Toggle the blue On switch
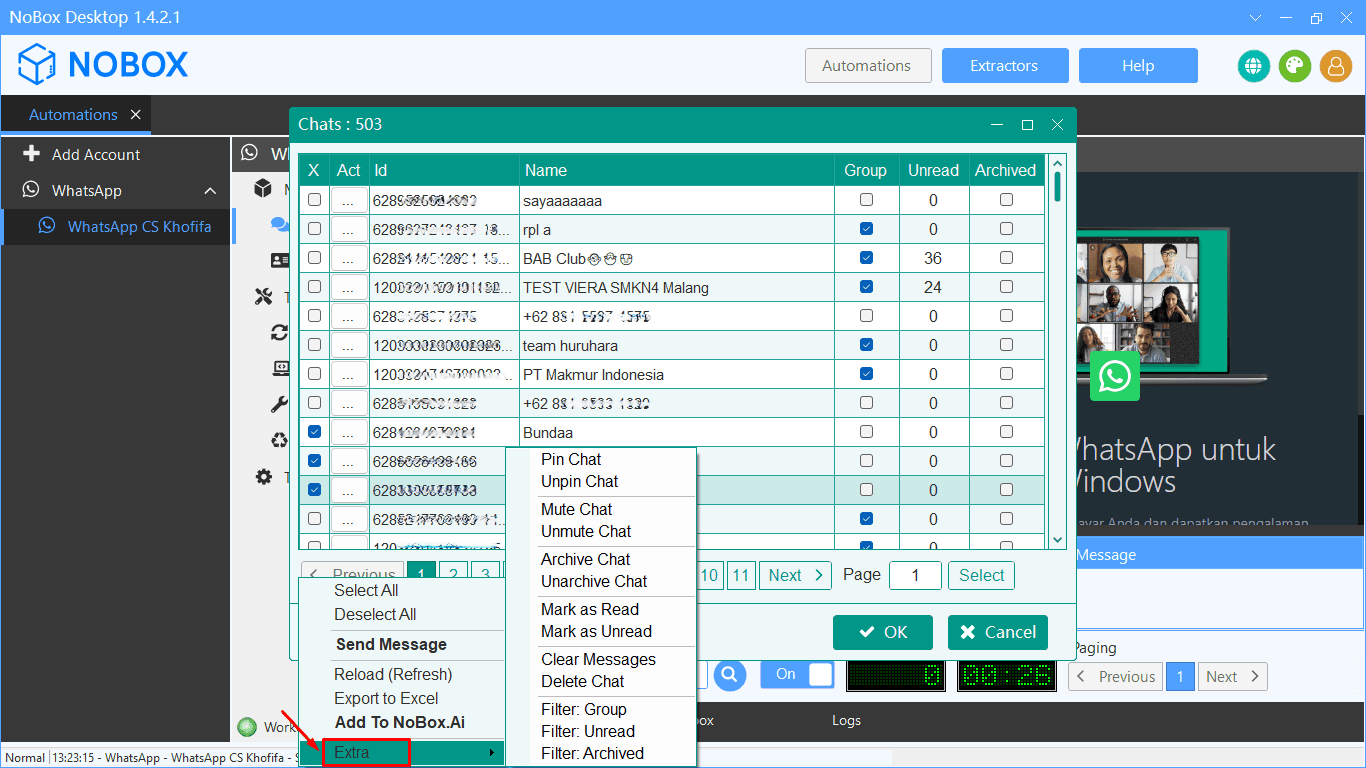The image size is (1366, 768). (797, 675)
